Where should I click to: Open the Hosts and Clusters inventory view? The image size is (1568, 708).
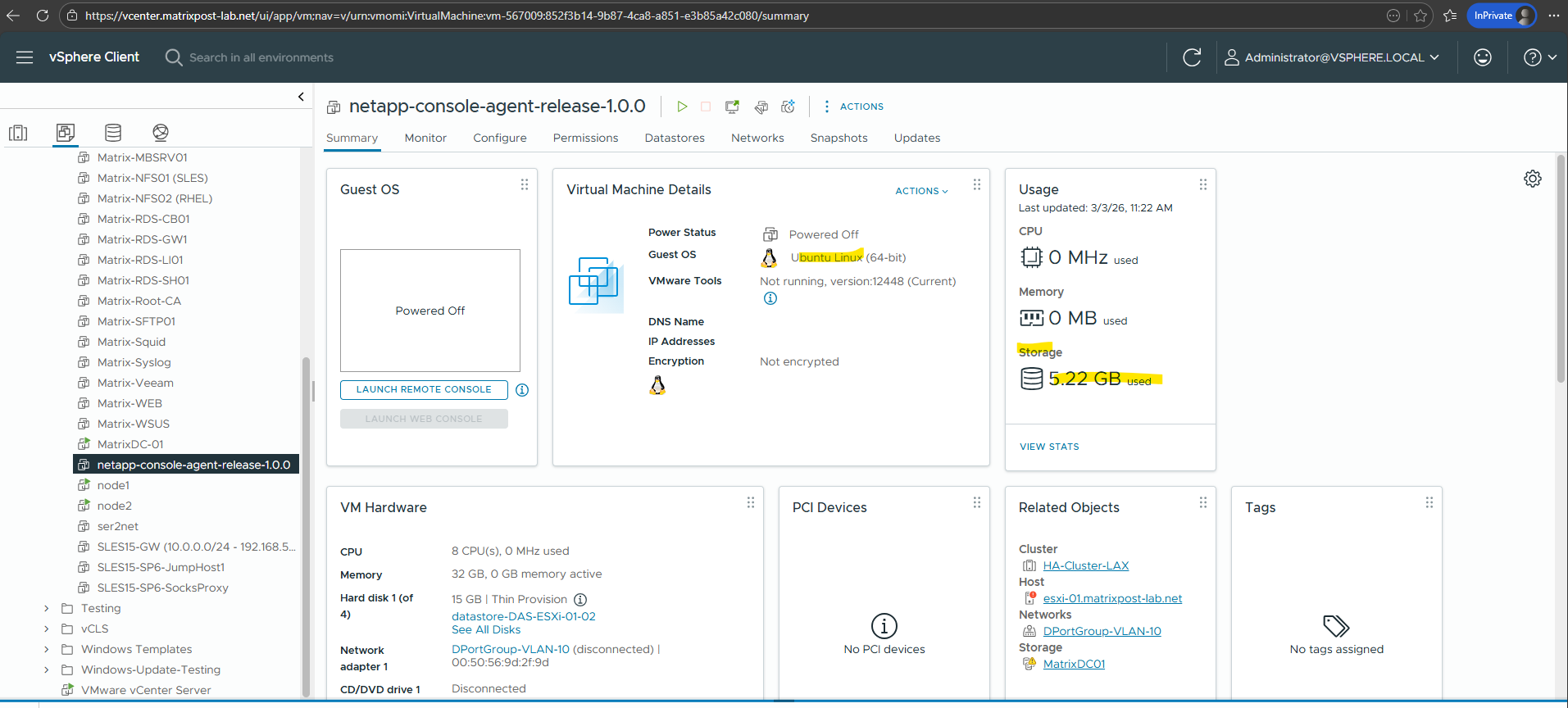[18, 133]
